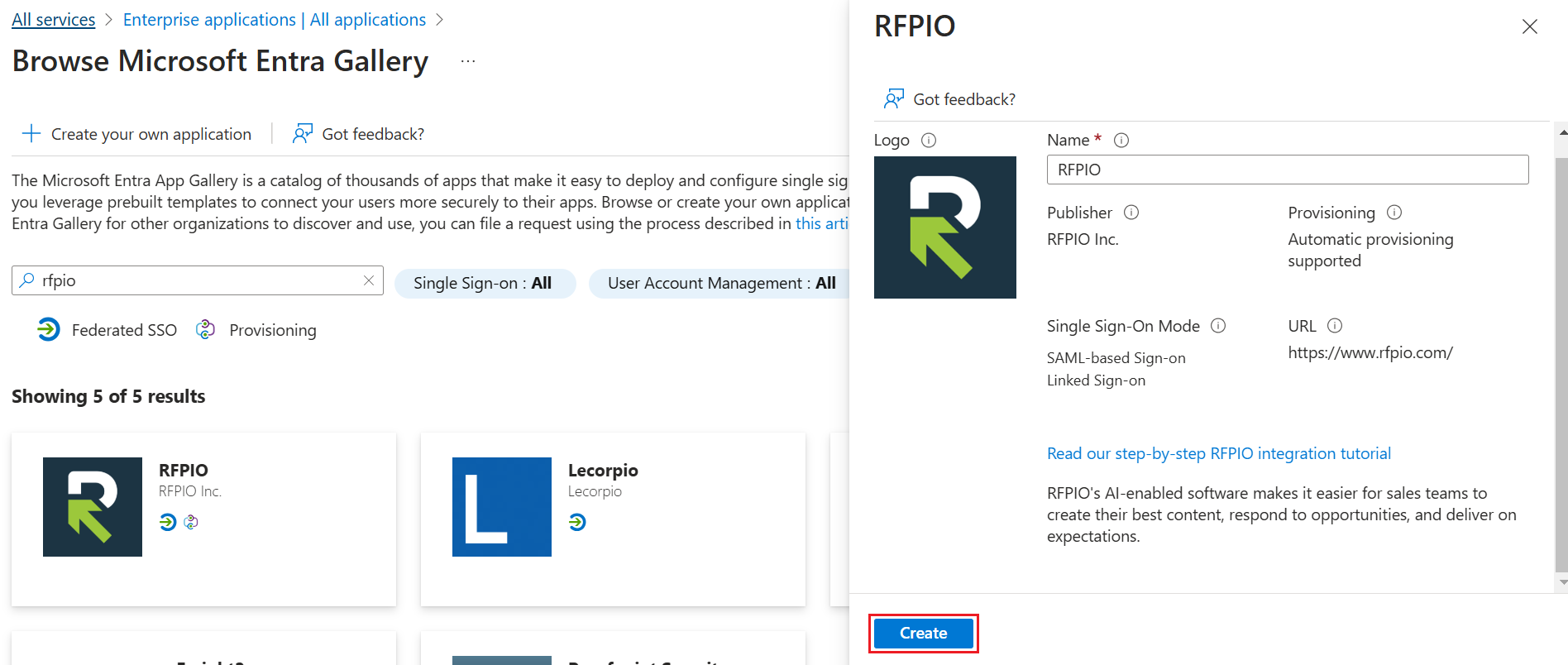
Task: Click the info icon beside the Provisioning heading
Action: 1394,213
